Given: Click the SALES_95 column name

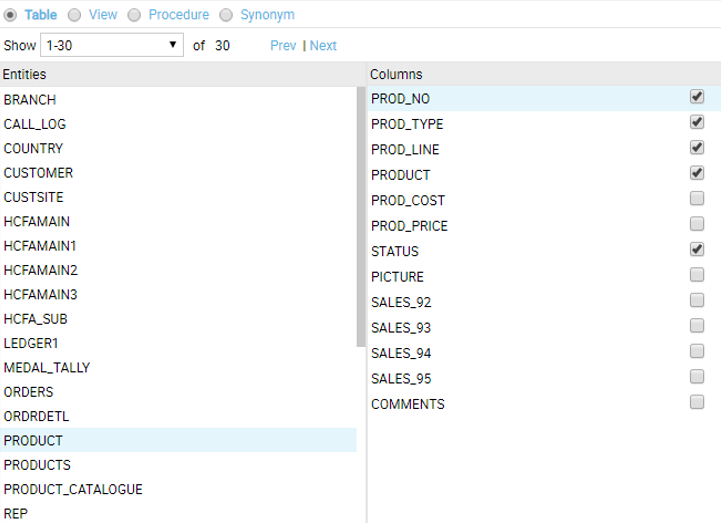Looking at the screenshot, I should coord(401,379).
